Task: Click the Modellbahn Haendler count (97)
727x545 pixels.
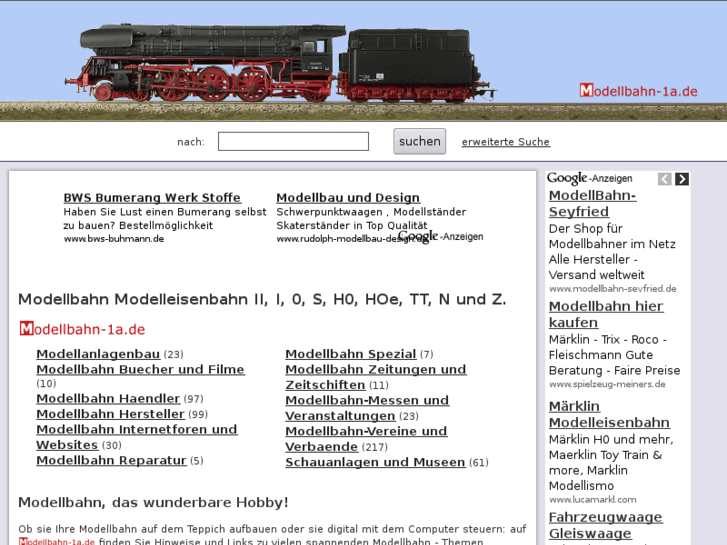Action: [x=193, y=399]
